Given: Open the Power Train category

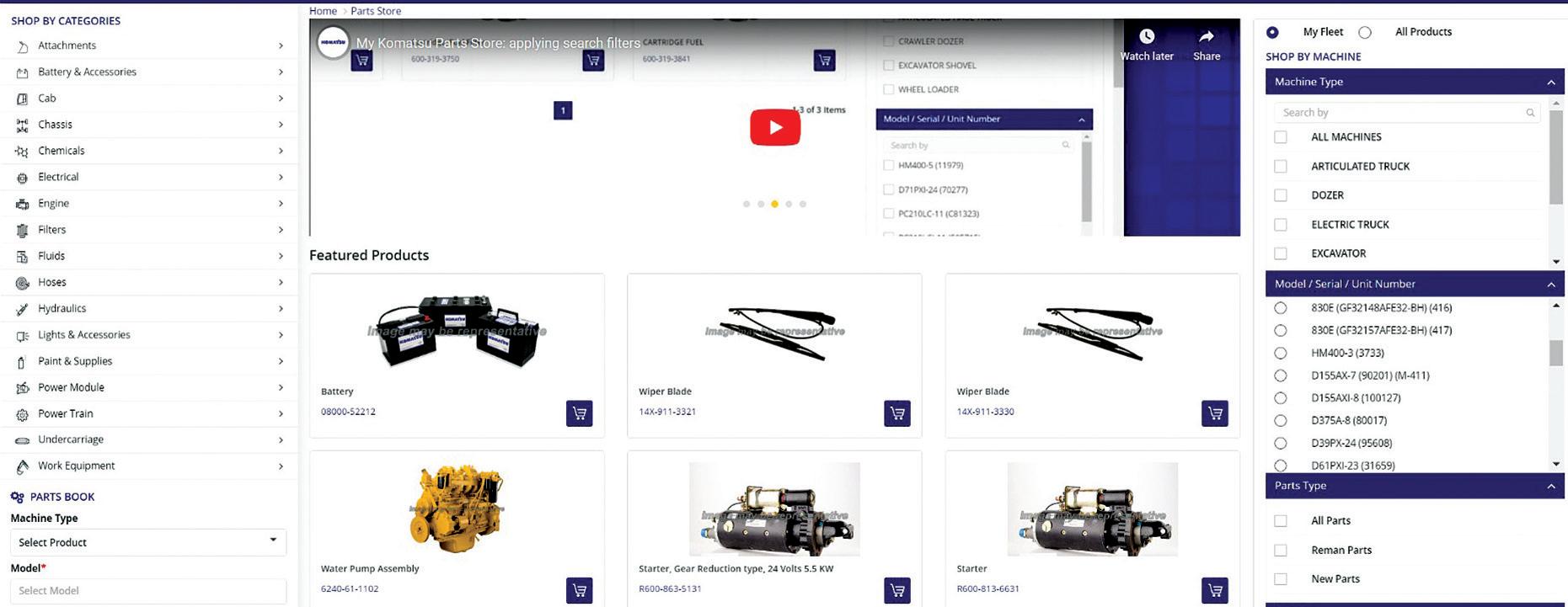Looking at the screenshot, I should pos(66,413).
